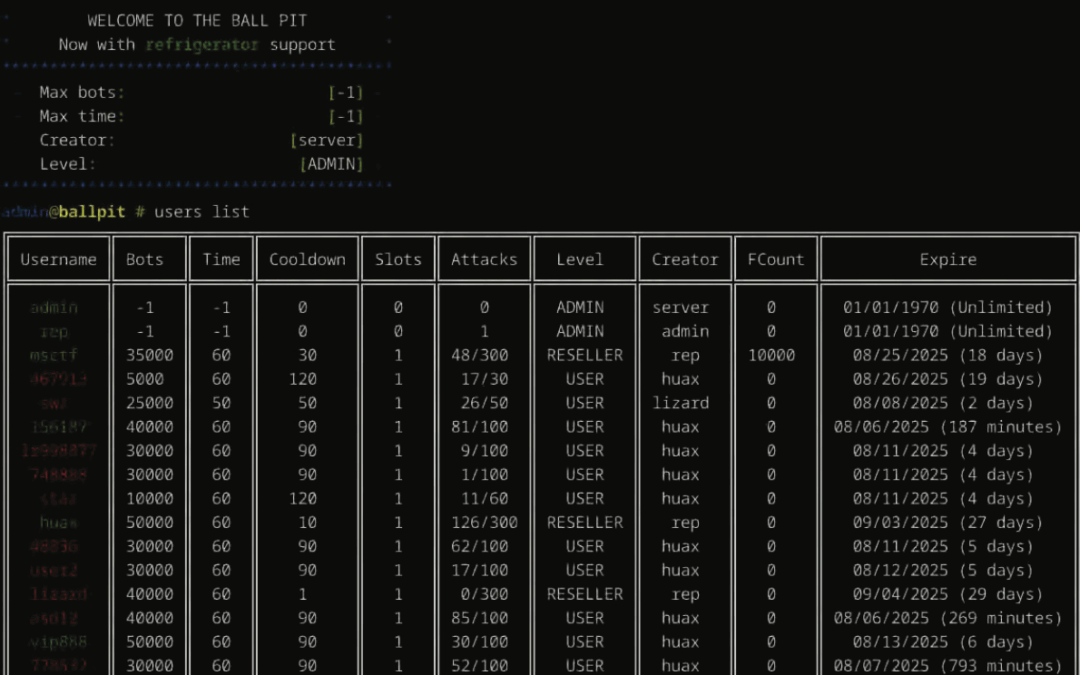Click the Time column header

221,260
